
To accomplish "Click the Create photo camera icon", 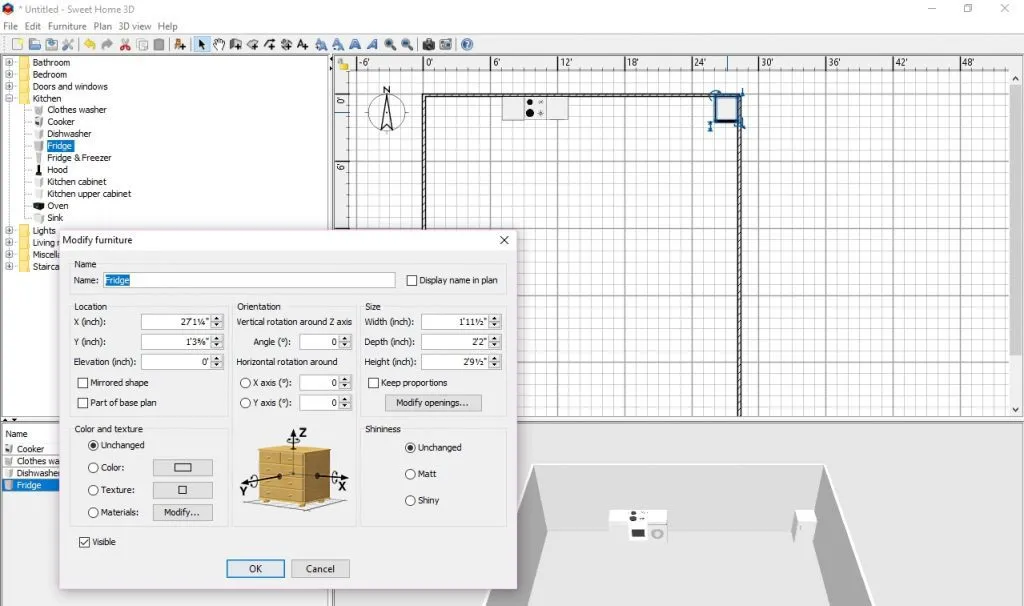I will click(x=428, y=44).
